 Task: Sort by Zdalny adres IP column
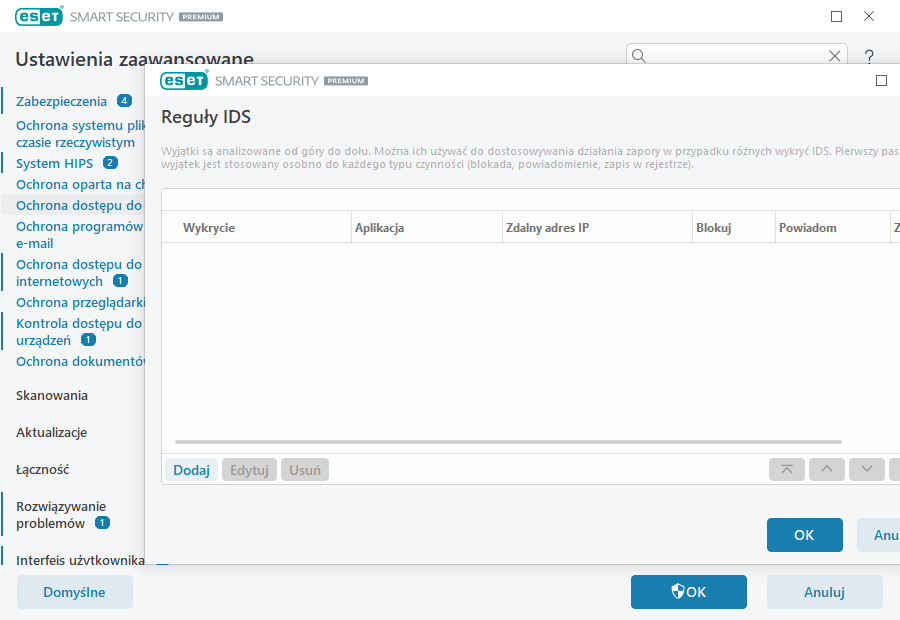(x=547, y=228)
